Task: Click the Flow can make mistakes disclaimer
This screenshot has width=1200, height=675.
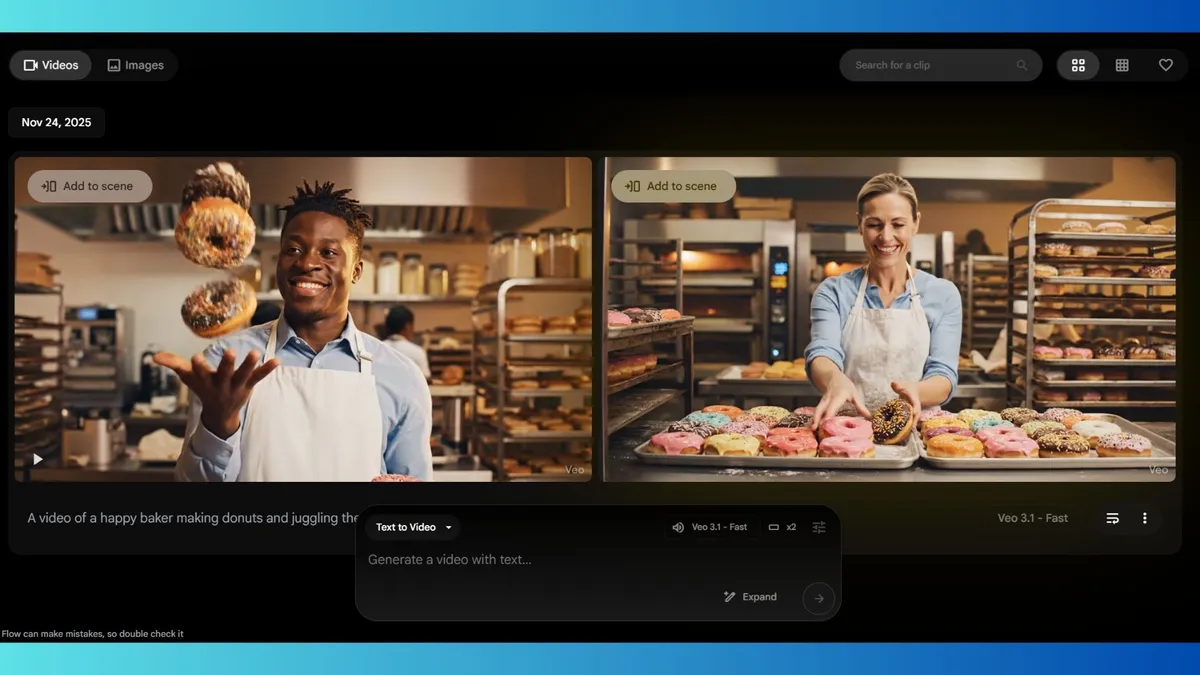Action: (93, 634)
